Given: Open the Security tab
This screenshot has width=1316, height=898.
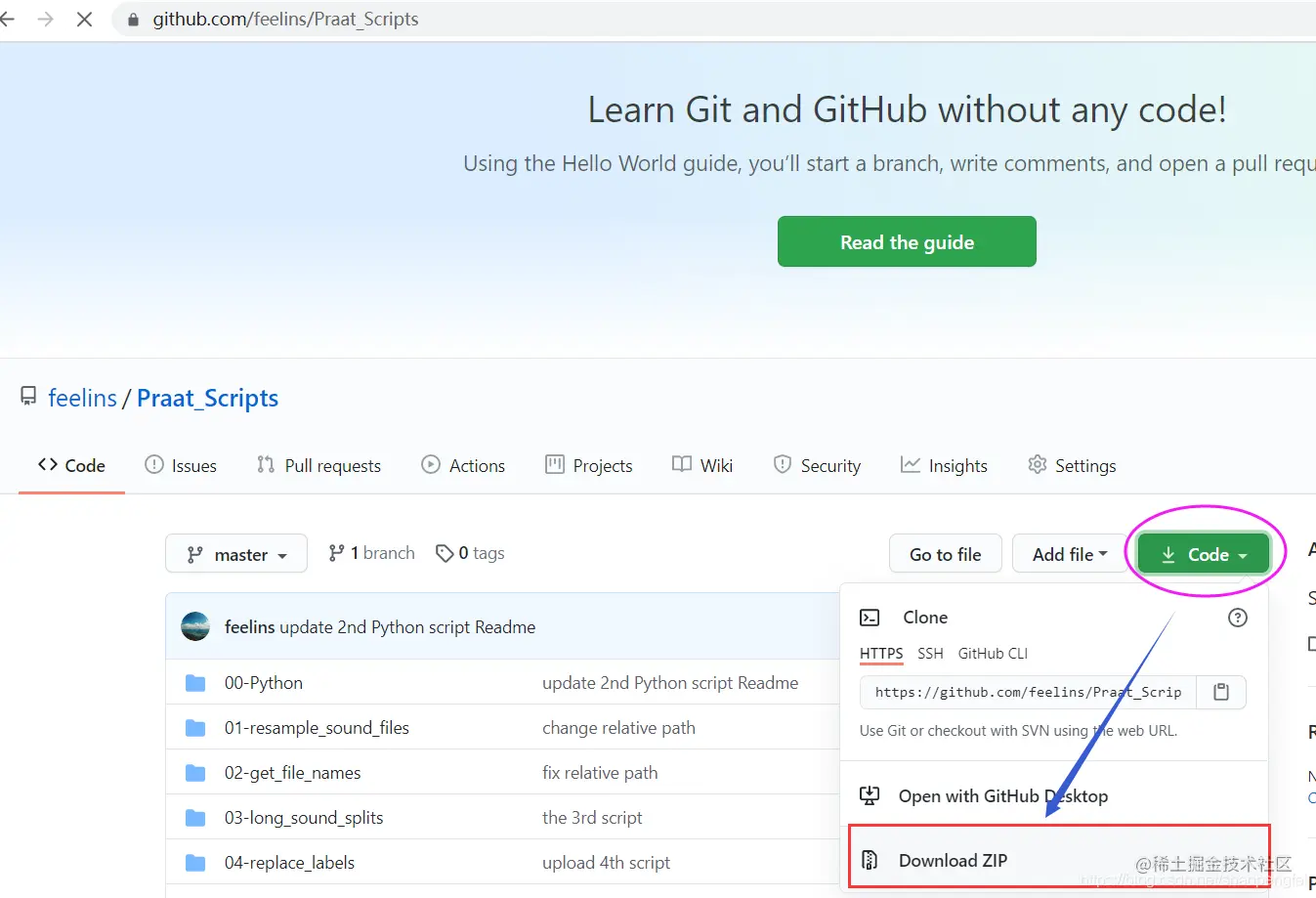Looking at the screenshot, I should coord(817,465).
